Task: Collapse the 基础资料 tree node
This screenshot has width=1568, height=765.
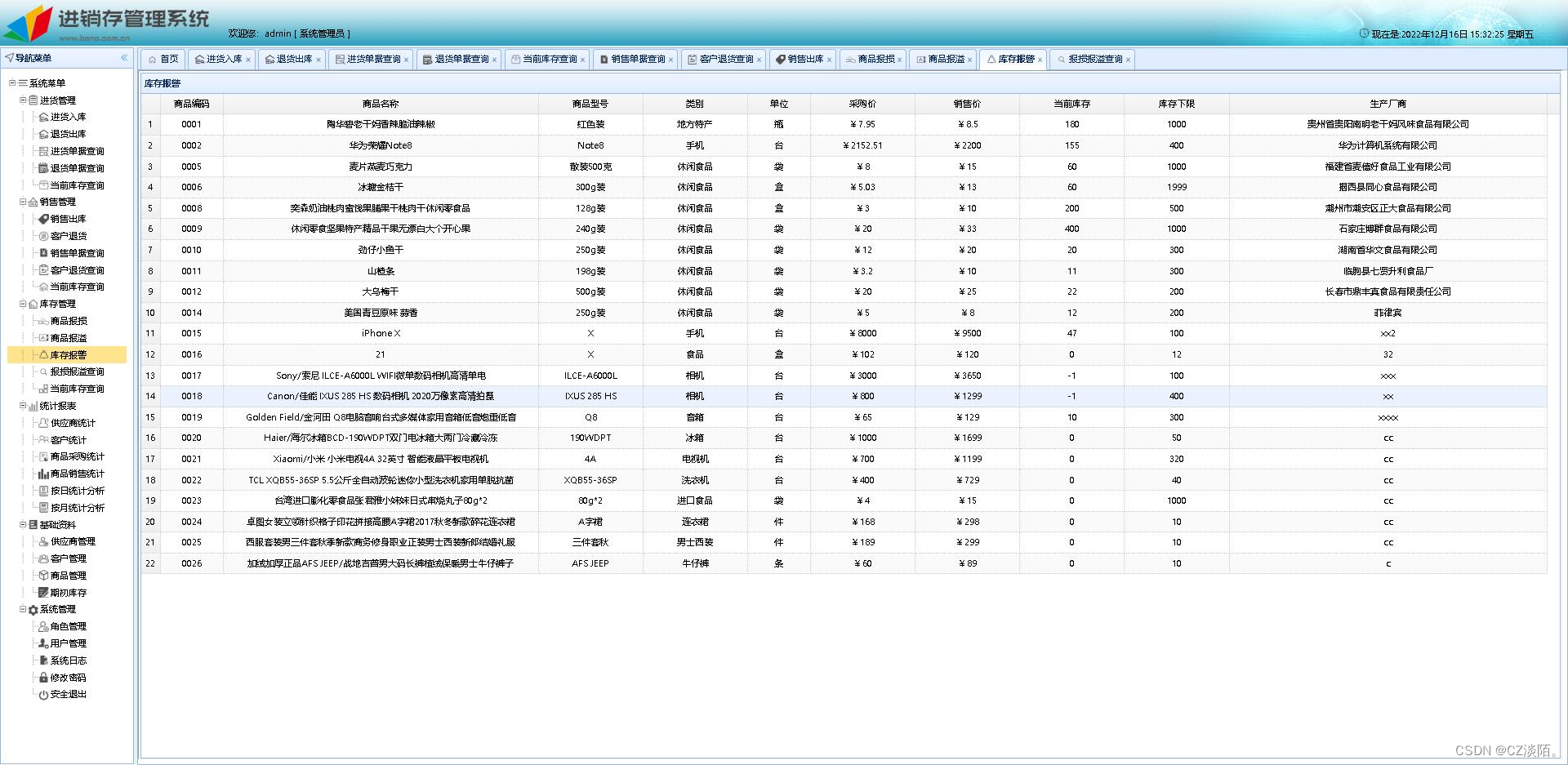Action: (23, 525)
